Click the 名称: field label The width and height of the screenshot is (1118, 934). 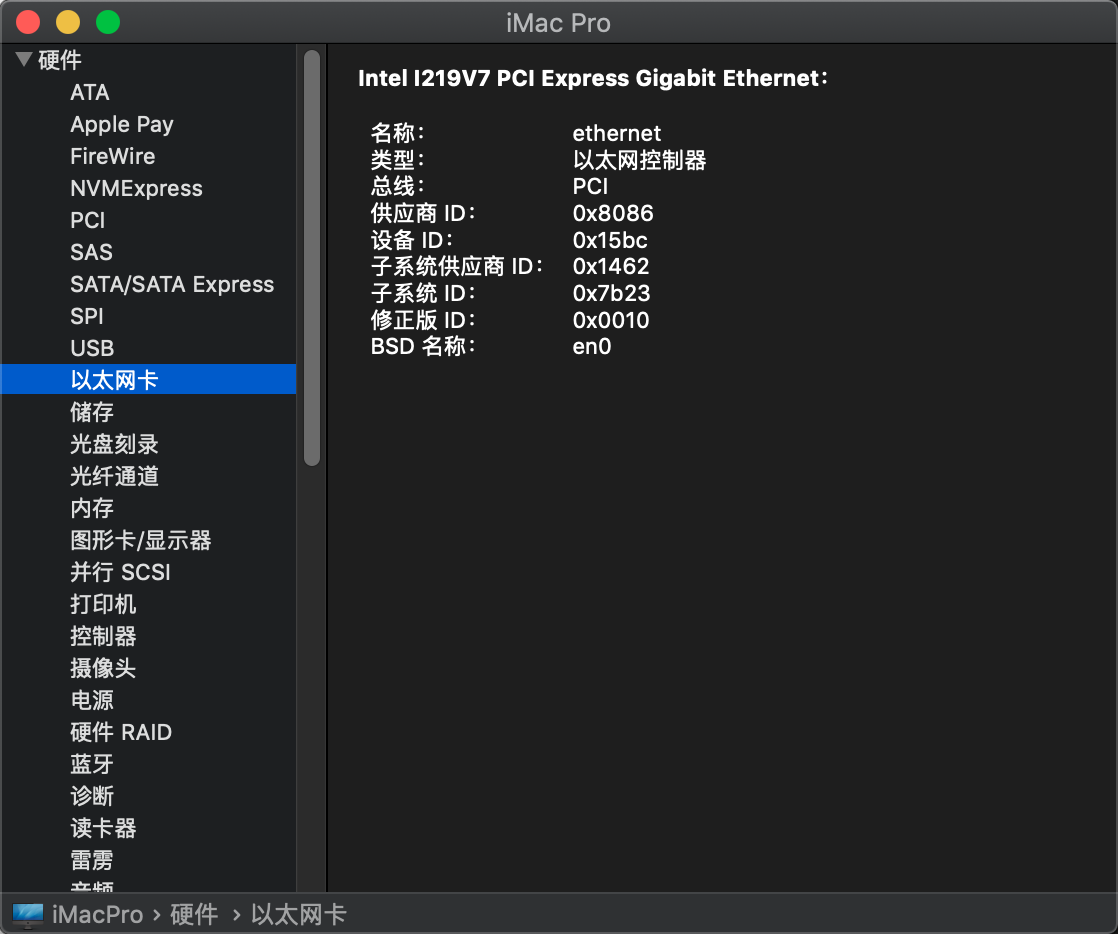[x=398, y=133]
